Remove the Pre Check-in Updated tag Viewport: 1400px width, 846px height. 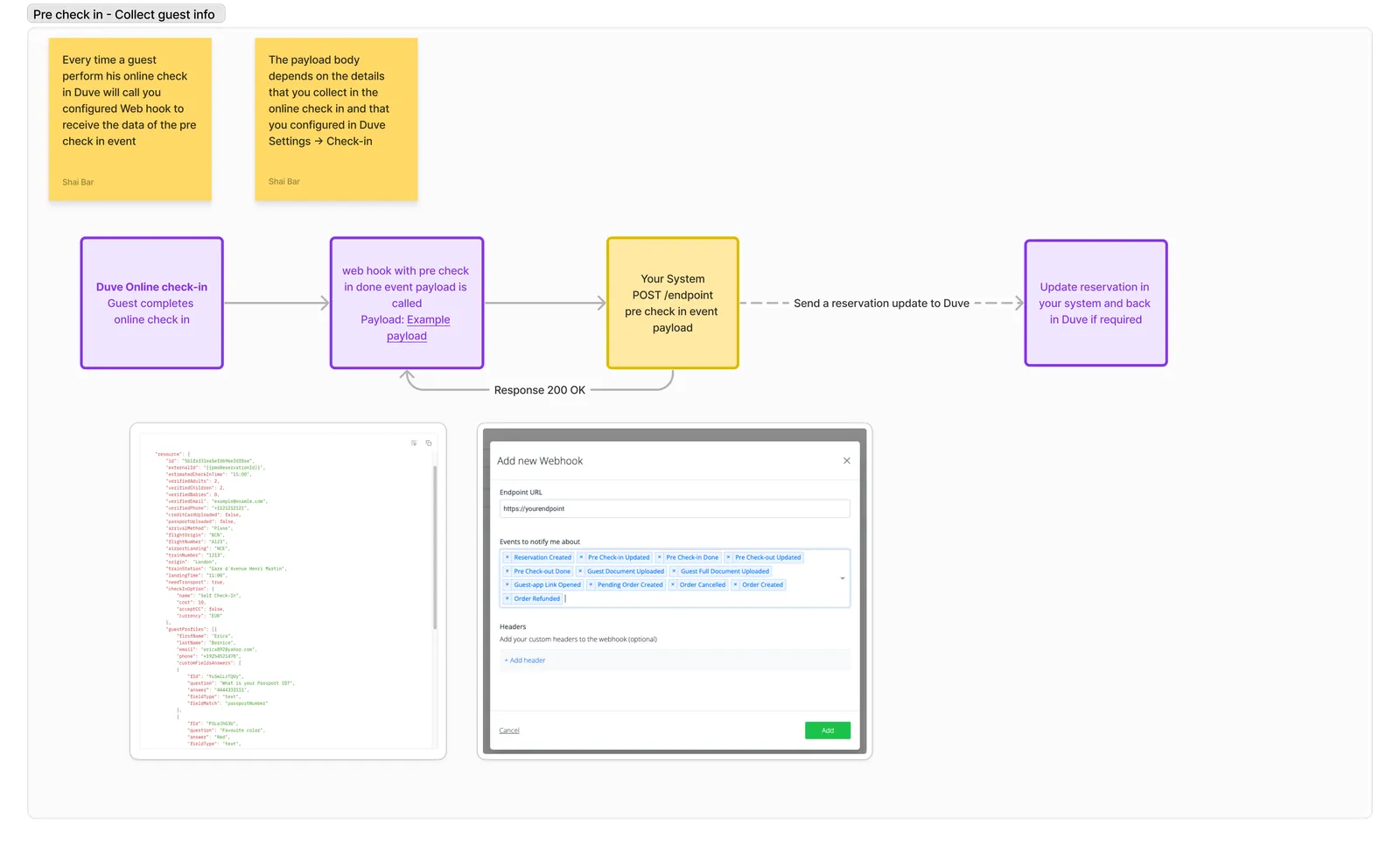[581, 557]
